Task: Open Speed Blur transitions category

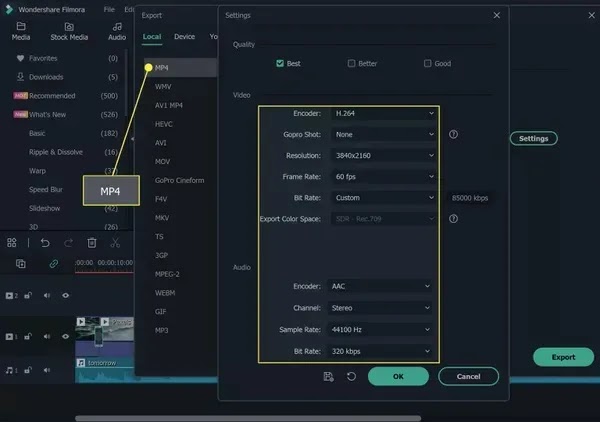Action: [46, 190]
